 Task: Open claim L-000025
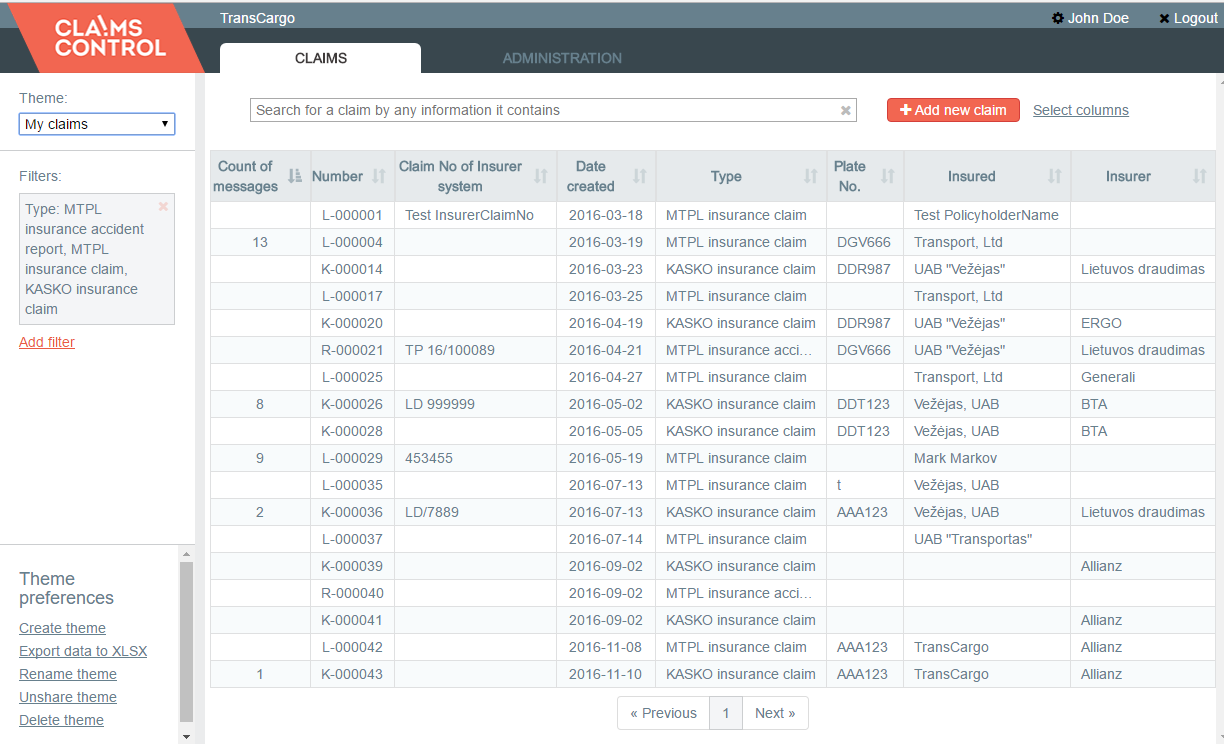(352, 377)
